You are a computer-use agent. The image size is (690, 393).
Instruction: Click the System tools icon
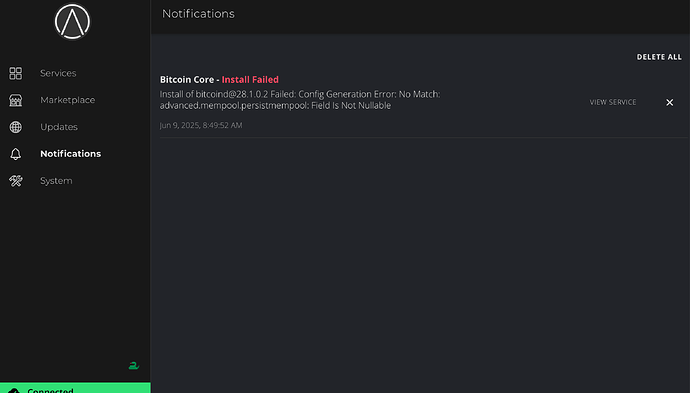coord(15,181)
